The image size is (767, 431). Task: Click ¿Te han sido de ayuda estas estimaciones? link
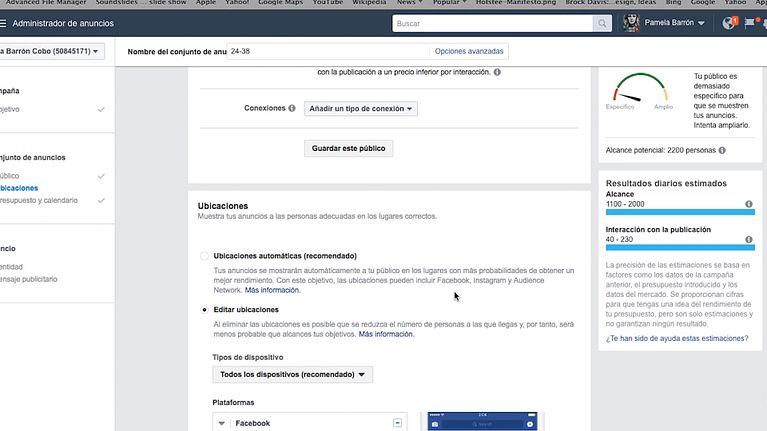677,338
